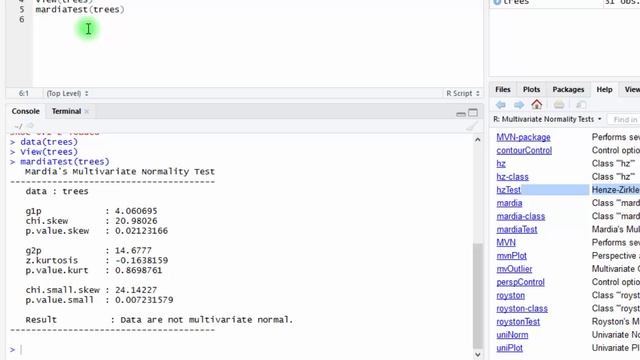Image resolution: width=640 pixels, height=360 pixels.
Task: Go back in Help history
Action: coord(501,105)
